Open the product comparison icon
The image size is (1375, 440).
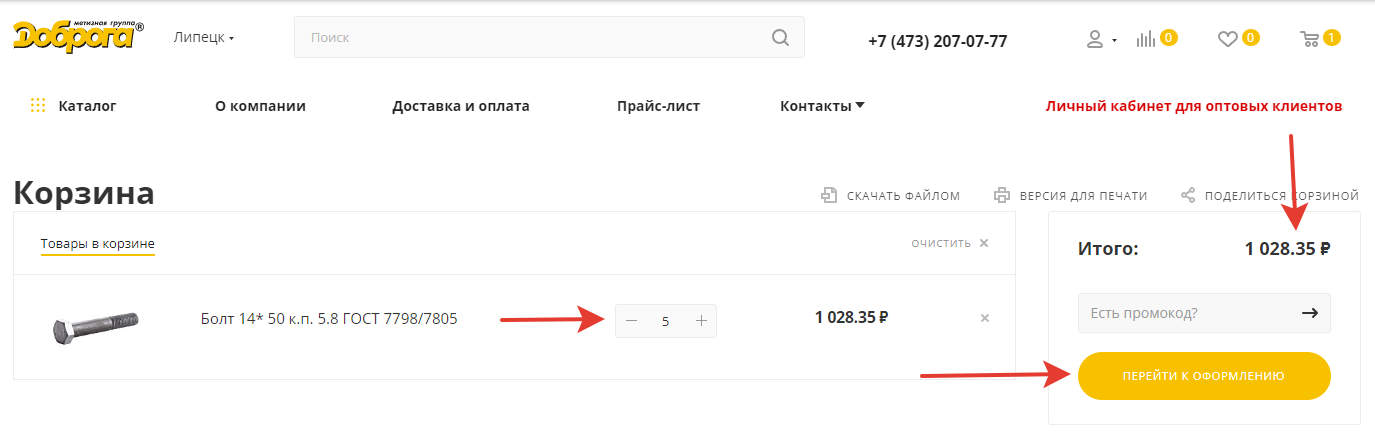coord(1146,40)
